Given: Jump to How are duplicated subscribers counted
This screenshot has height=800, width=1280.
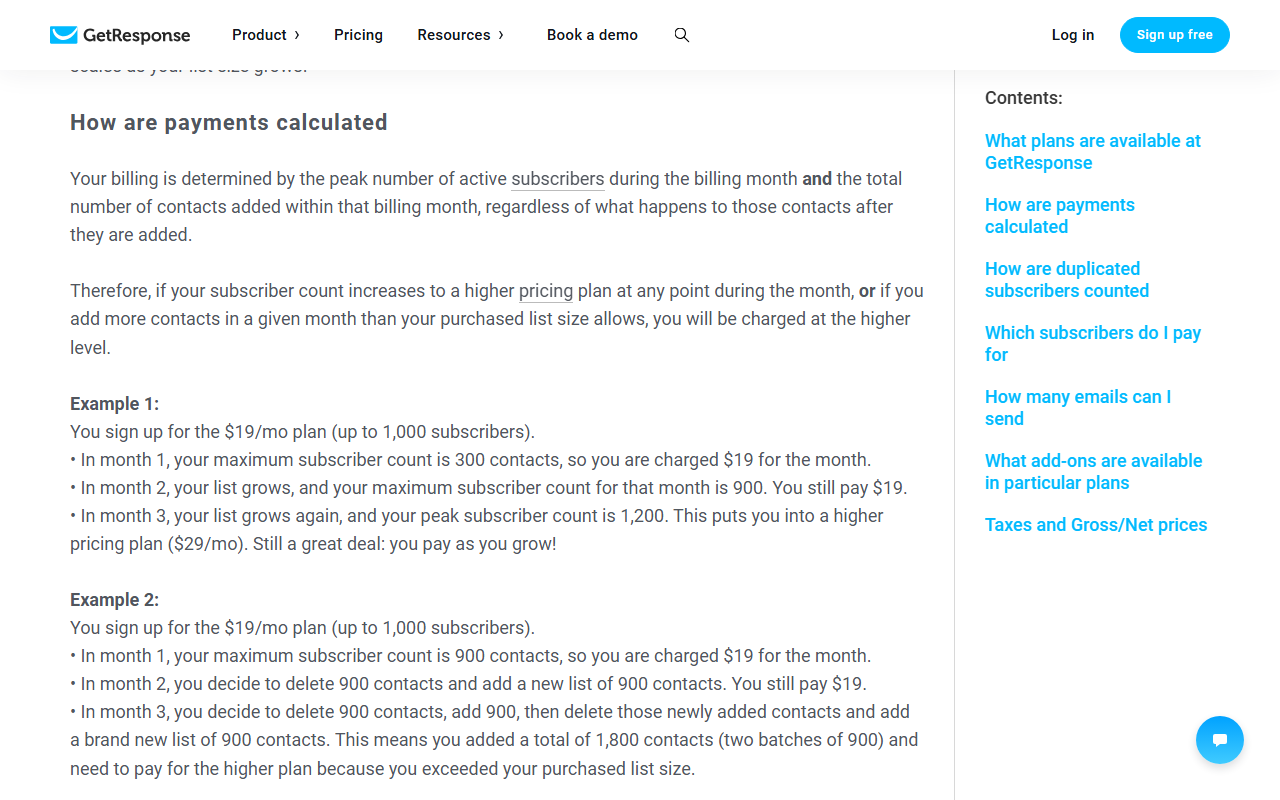Looking at the screenshot, I should pos(1067,280).
